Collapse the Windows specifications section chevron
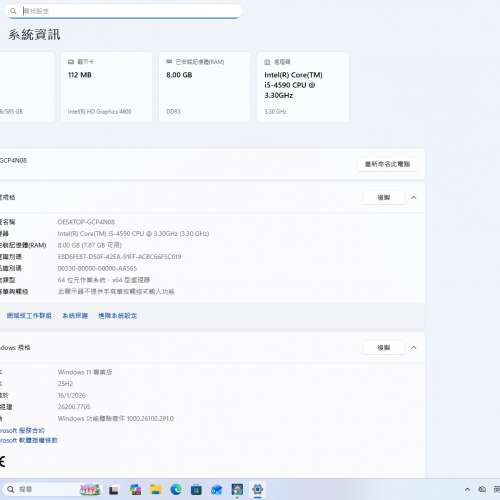 click(413, 348)
